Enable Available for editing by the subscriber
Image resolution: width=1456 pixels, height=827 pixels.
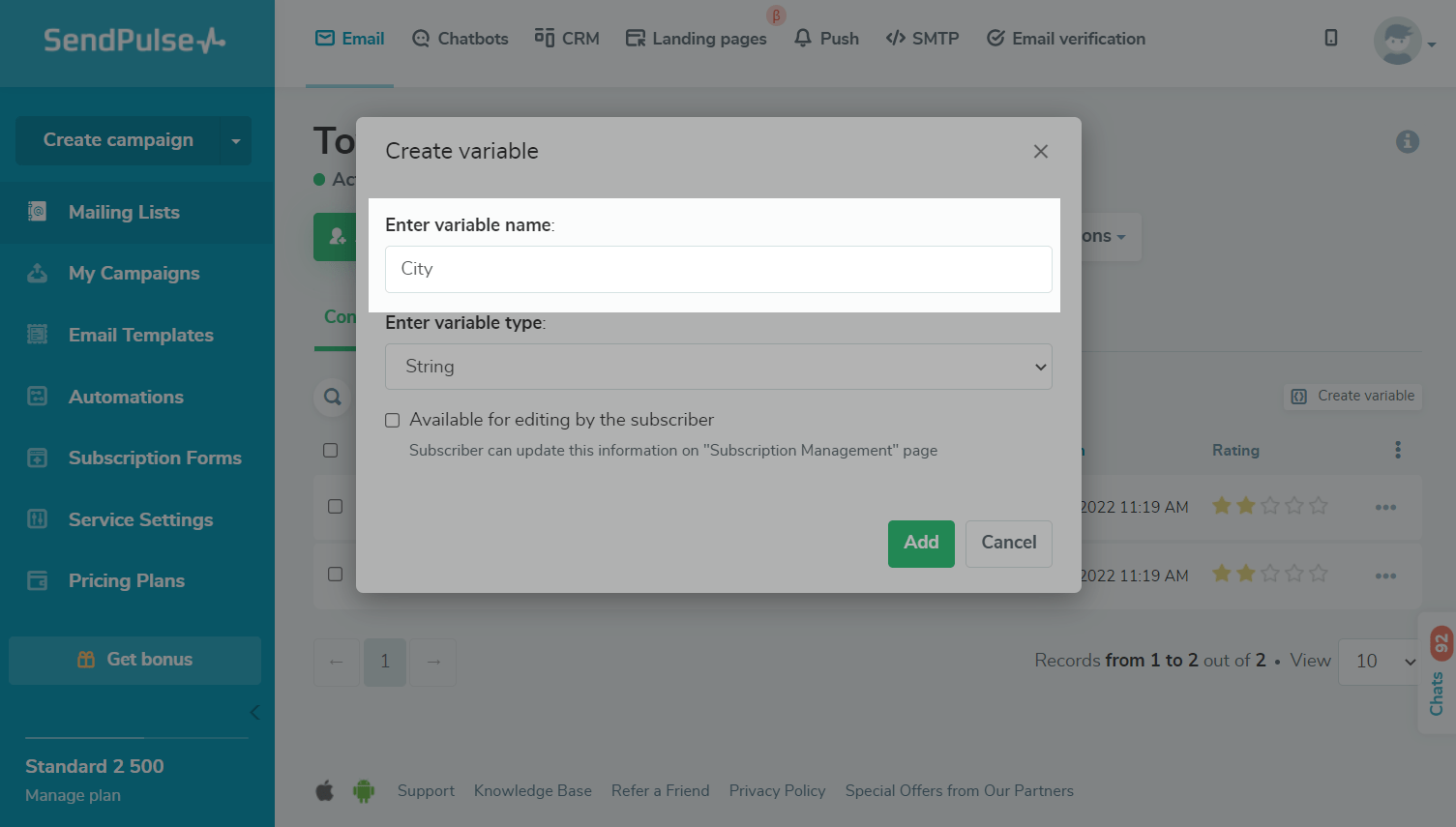[x=393, y=420]
